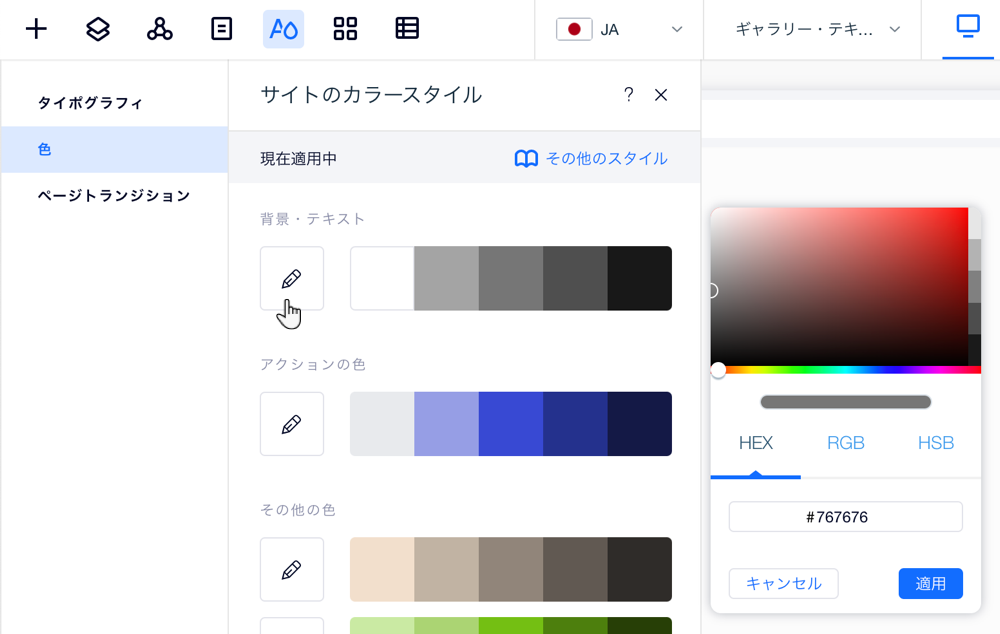Select the light gray background swatch
Viewport: 1000px width, 634px height.
(x=446, y=279)
